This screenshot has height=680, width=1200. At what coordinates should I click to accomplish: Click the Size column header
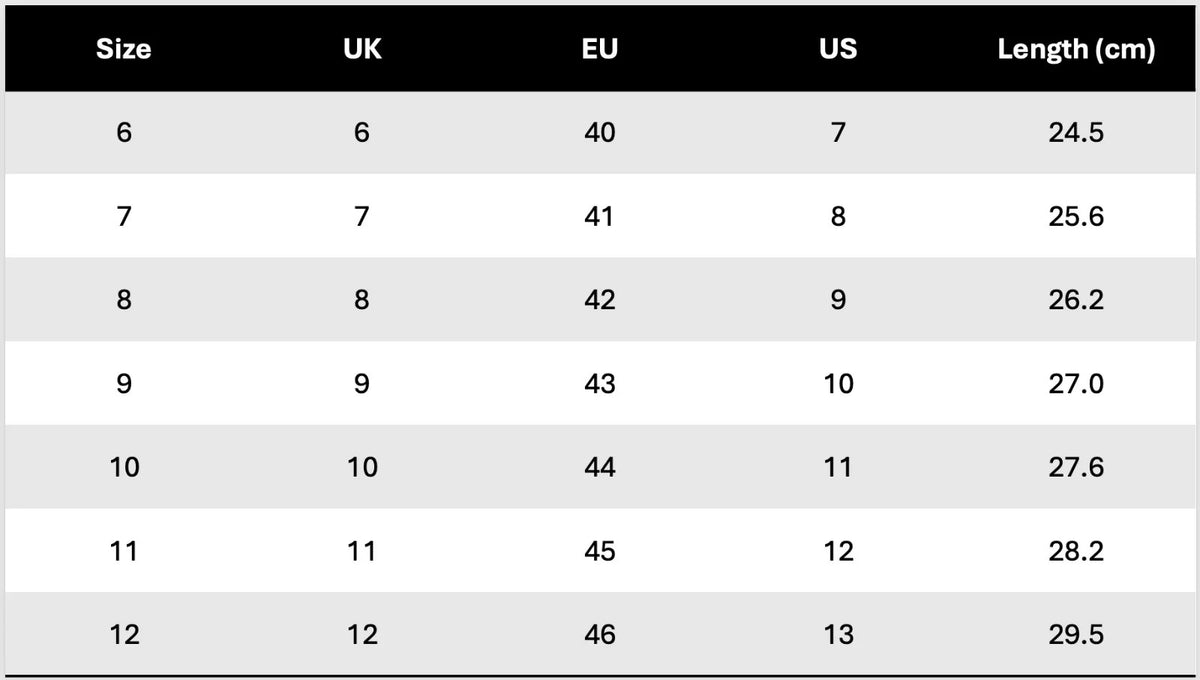click(124, 49)
